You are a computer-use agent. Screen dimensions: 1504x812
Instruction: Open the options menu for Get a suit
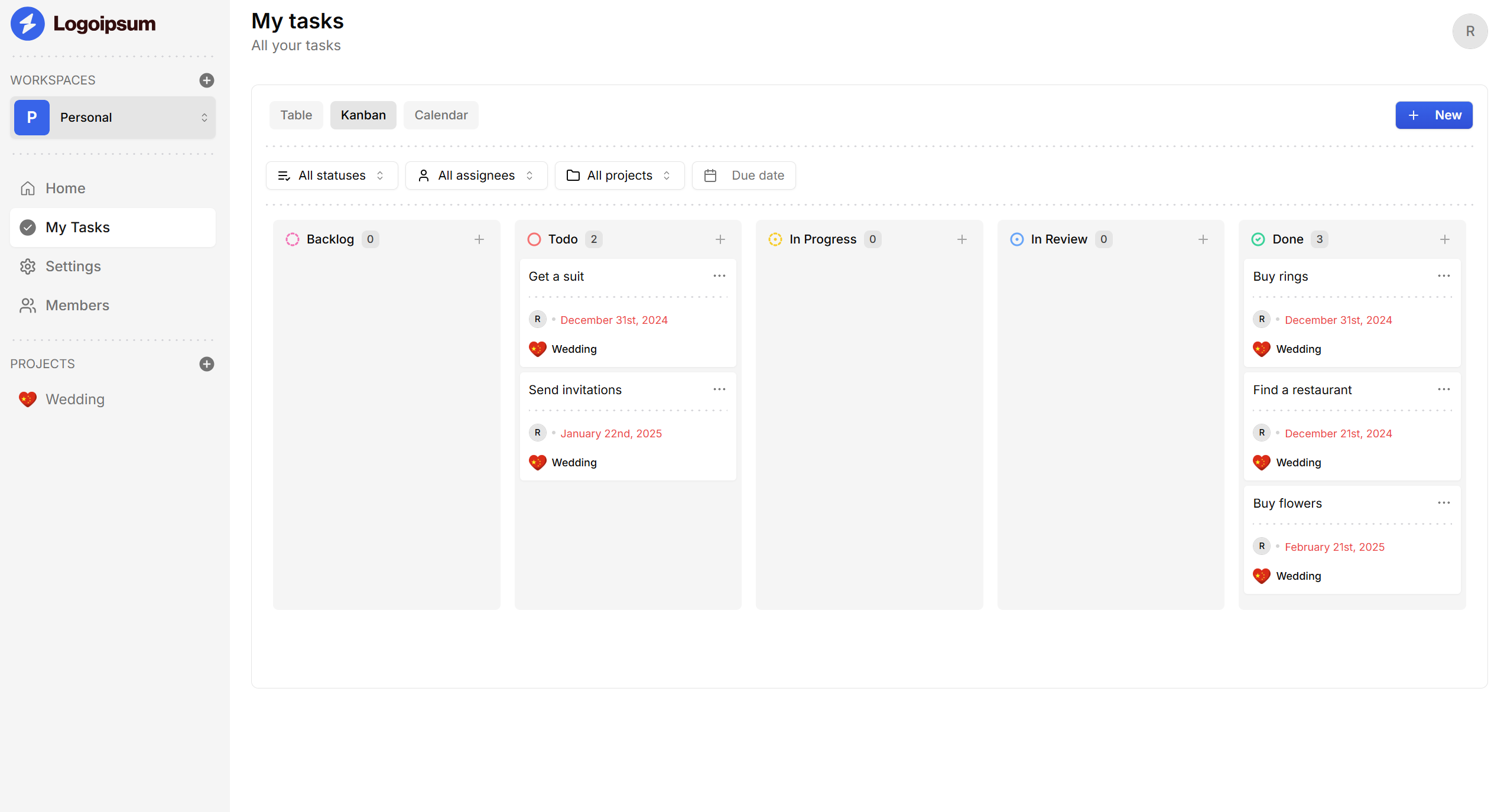click(x=719, y=276)
